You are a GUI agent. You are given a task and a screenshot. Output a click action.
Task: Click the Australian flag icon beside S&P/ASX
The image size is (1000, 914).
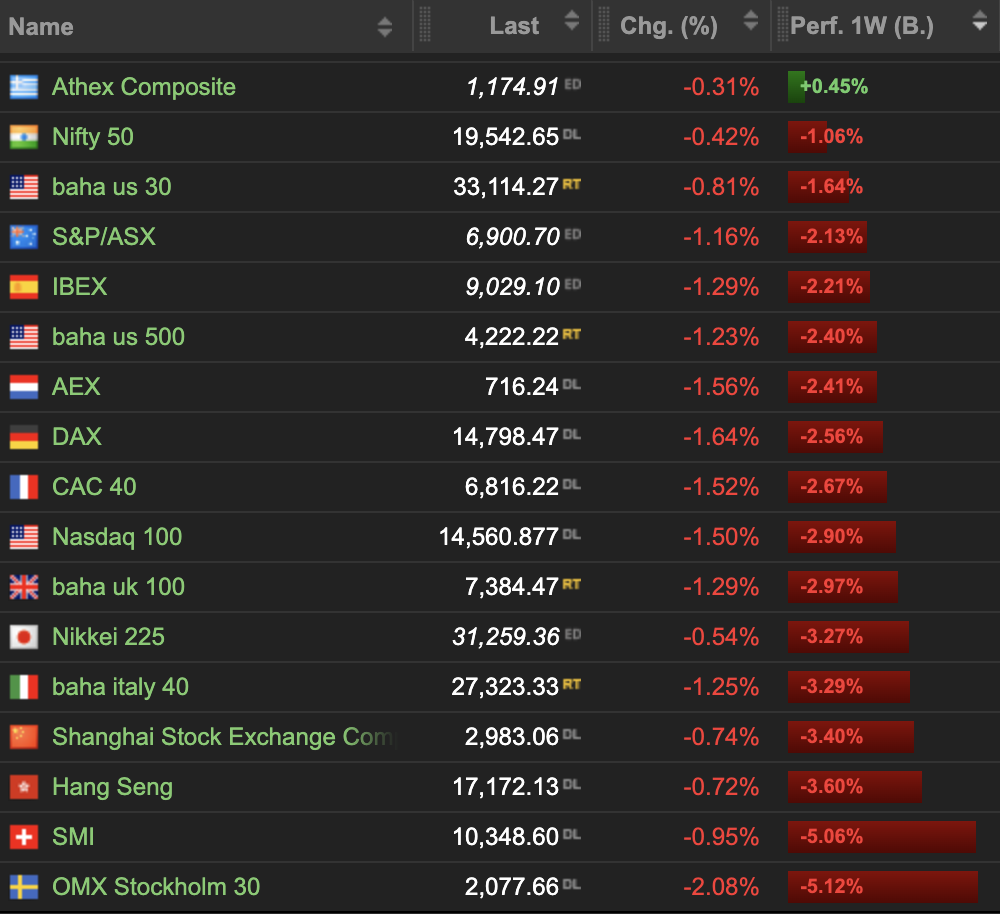24,237
